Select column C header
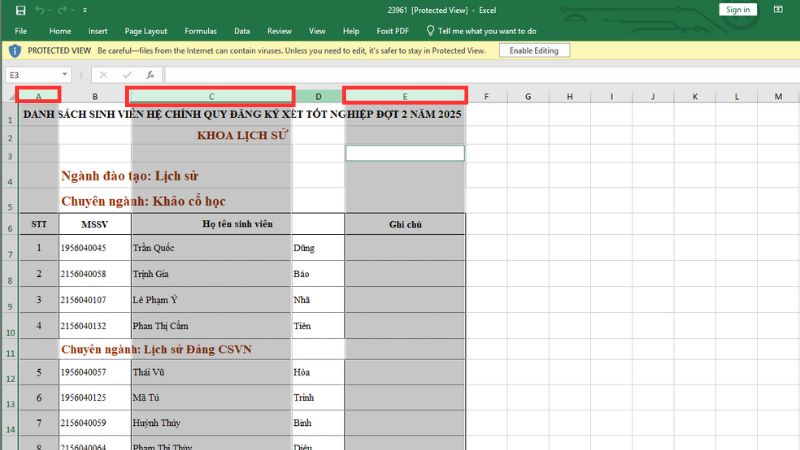This screenshot has height=450, width=800. click(210, 97)
